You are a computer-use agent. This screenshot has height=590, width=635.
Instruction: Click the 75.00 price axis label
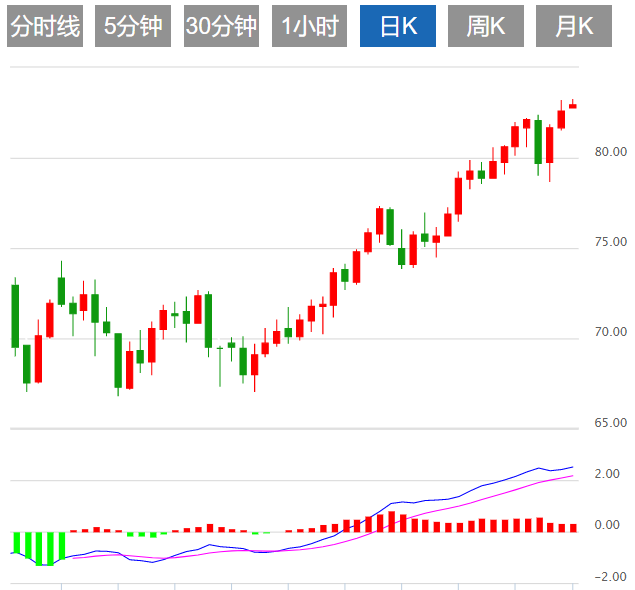610,242
